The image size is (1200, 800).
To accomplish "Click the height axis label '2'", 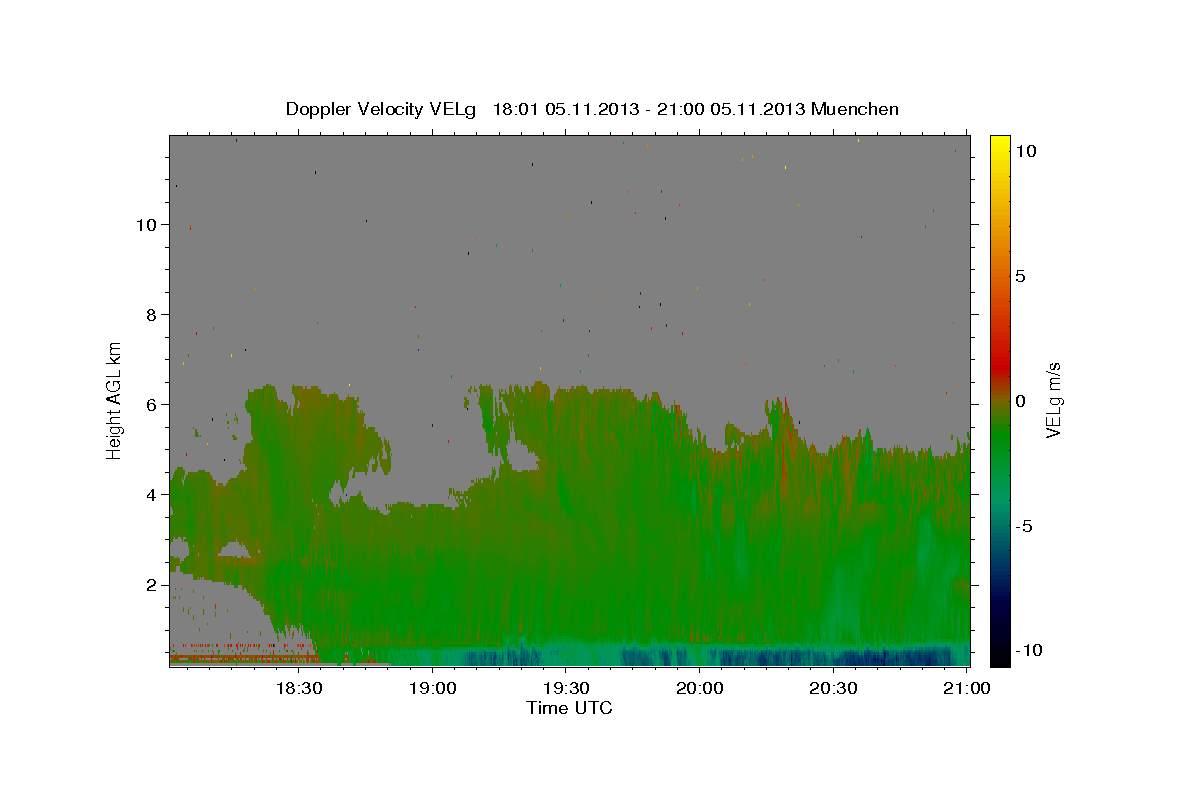I will 149,584.
